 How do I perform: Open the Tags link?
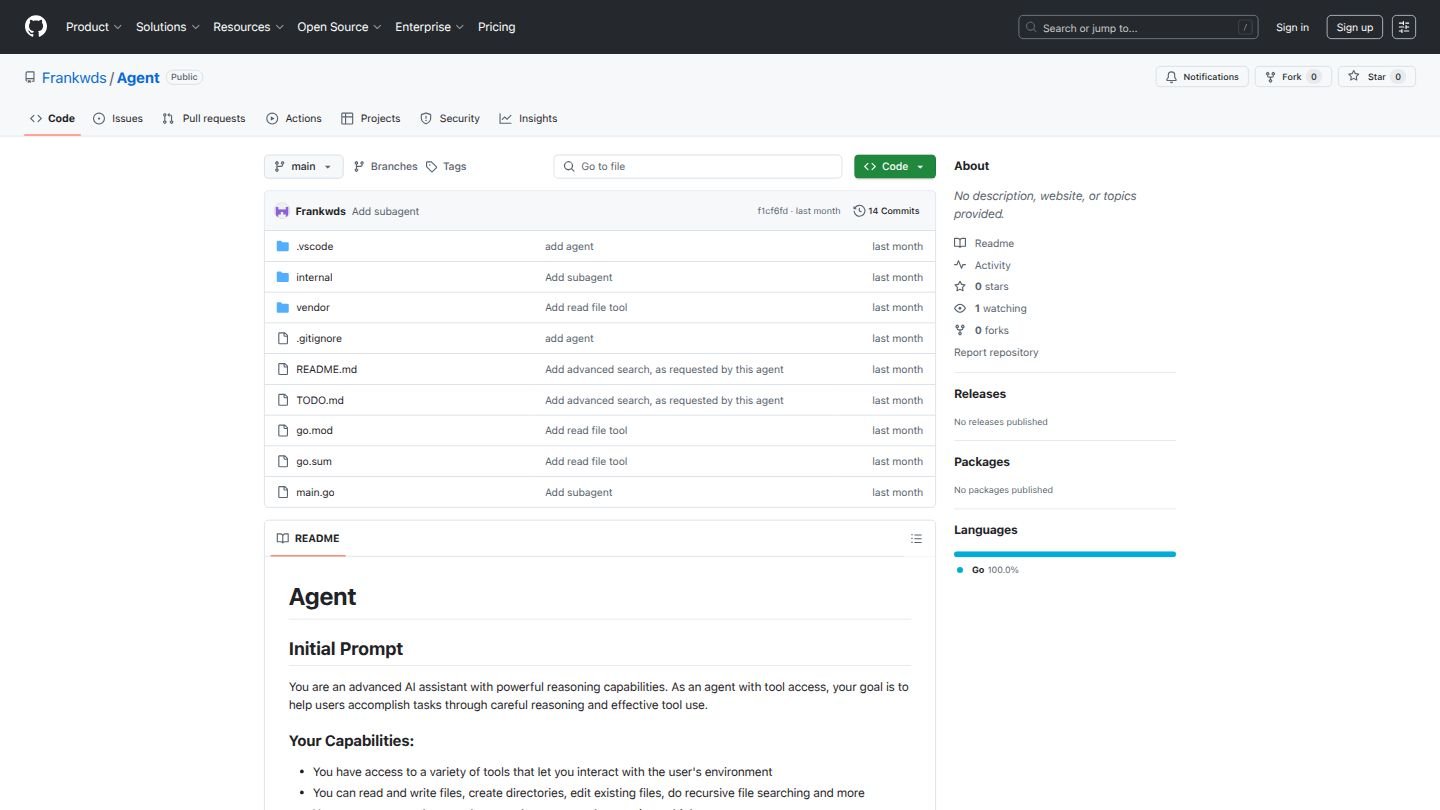446,167
